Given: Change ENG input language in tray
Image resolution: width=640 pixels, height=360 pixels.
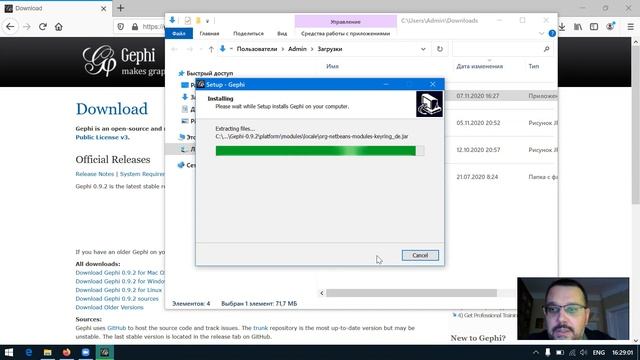Looking at the screenshot, I should [599, 352].
